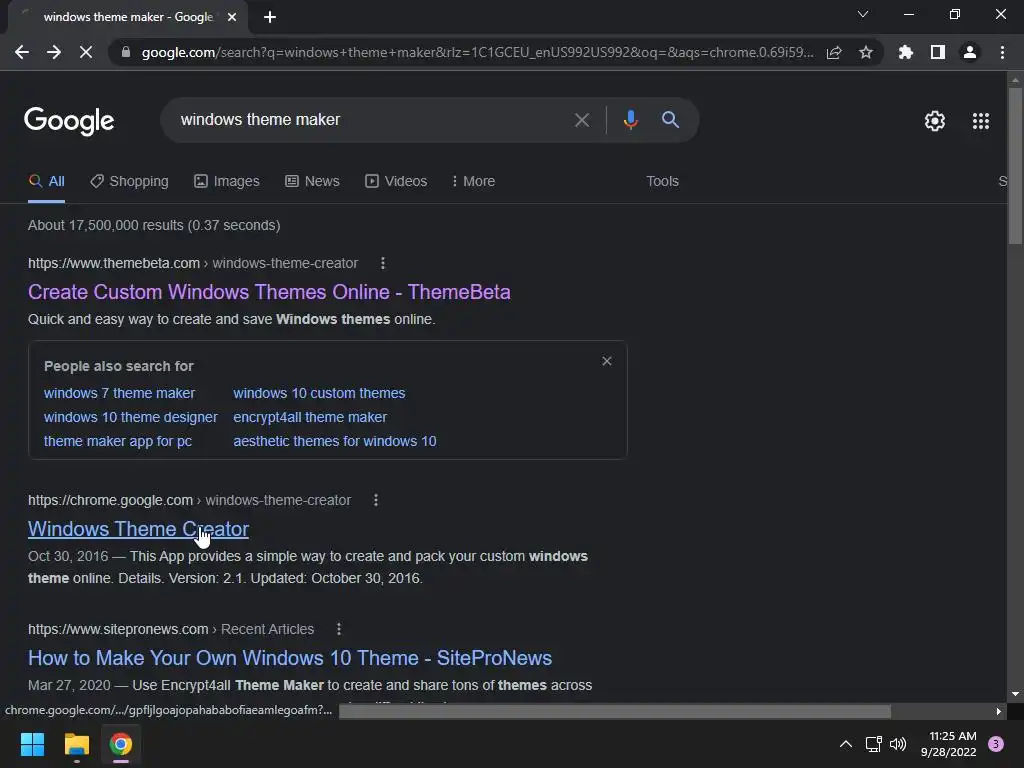Open How to Make Your Own Windows 10 Theme

pos(290,658)
